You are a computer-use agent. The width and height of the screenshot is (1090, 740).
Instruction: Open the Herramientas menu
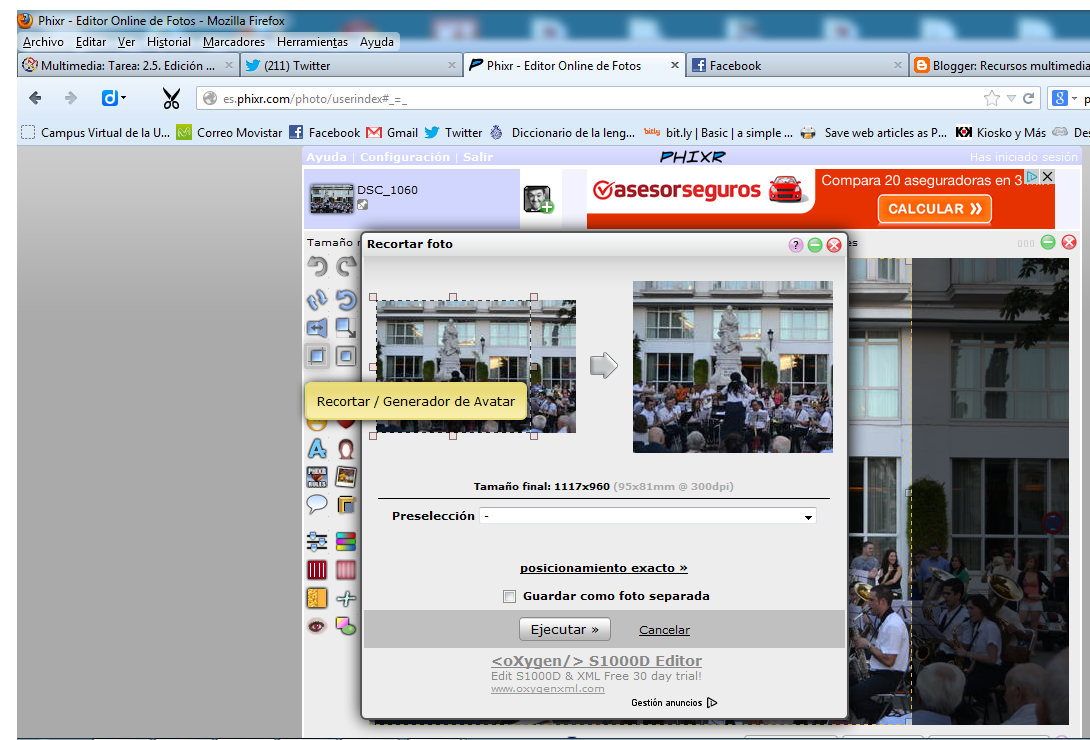(x=312, y=42)
